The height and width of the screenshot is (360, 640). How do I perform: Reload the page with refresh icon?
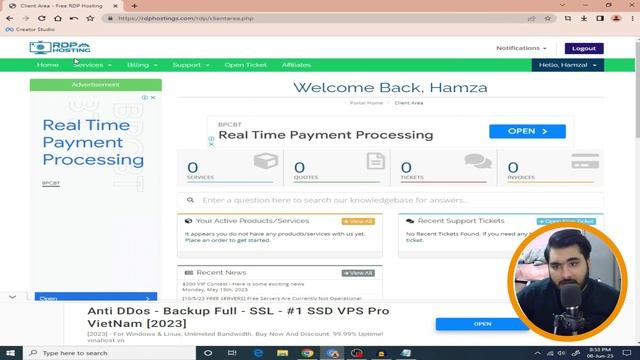tap(42, 18)
